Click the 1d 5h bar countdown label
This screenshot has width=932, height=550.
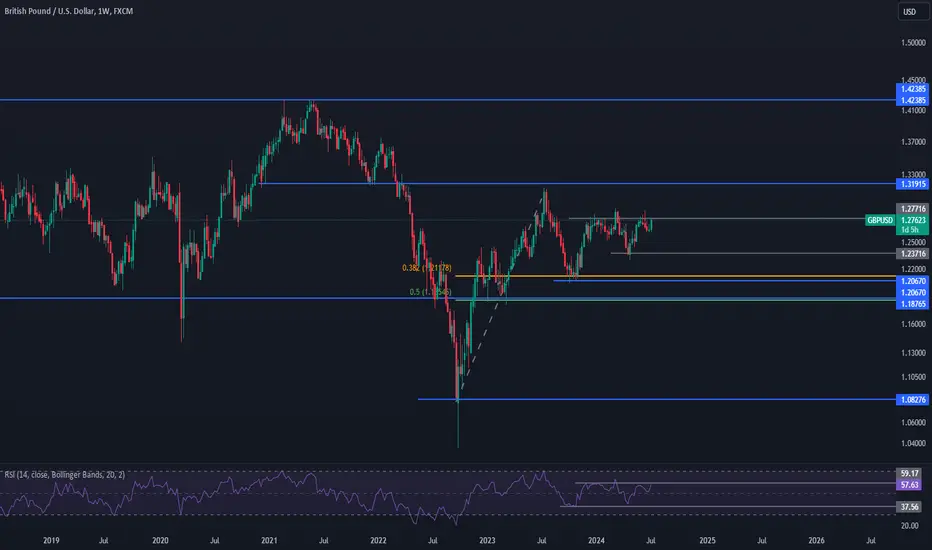(912, 230)
